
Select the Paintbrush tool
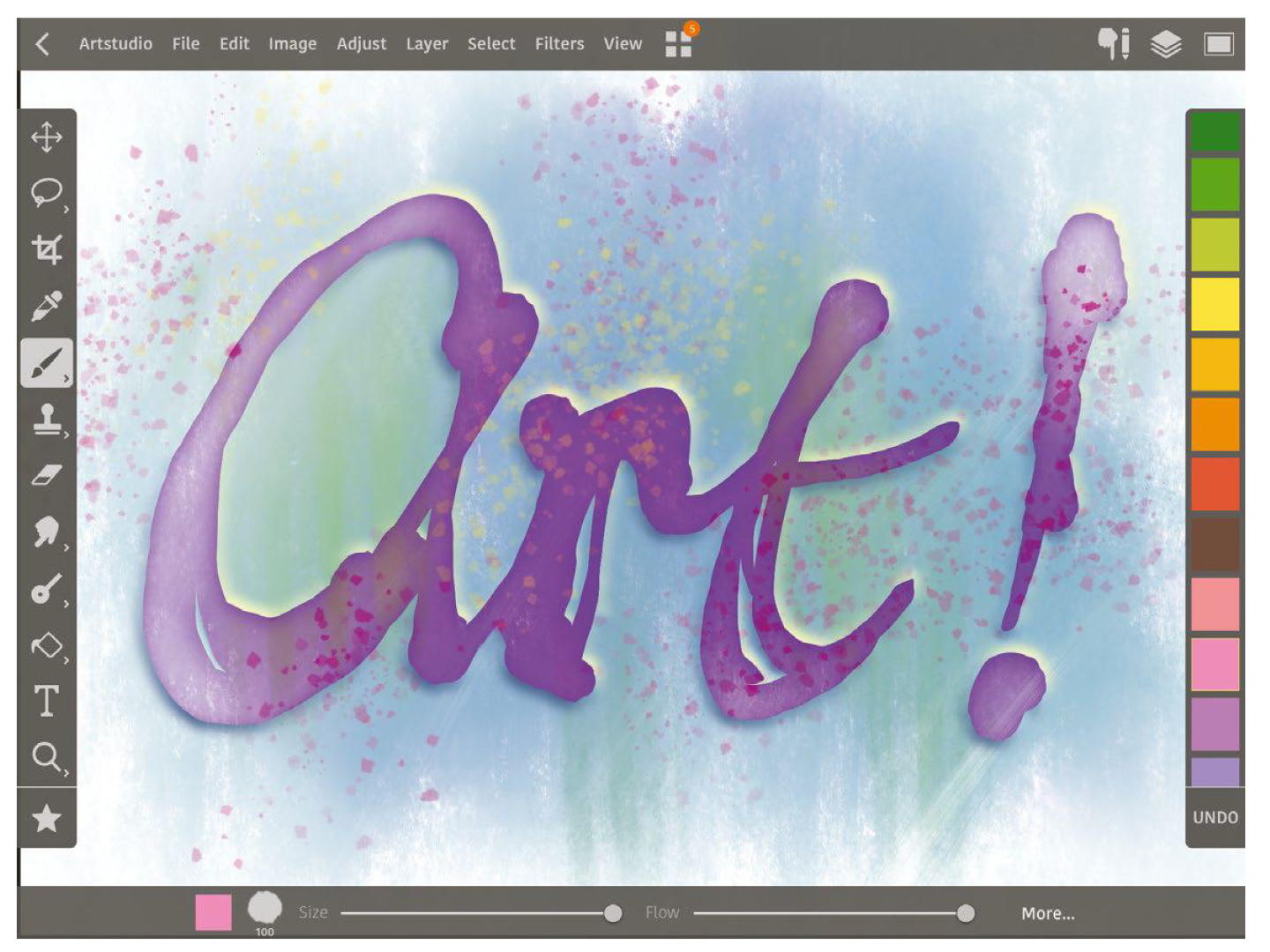[47, 362]
